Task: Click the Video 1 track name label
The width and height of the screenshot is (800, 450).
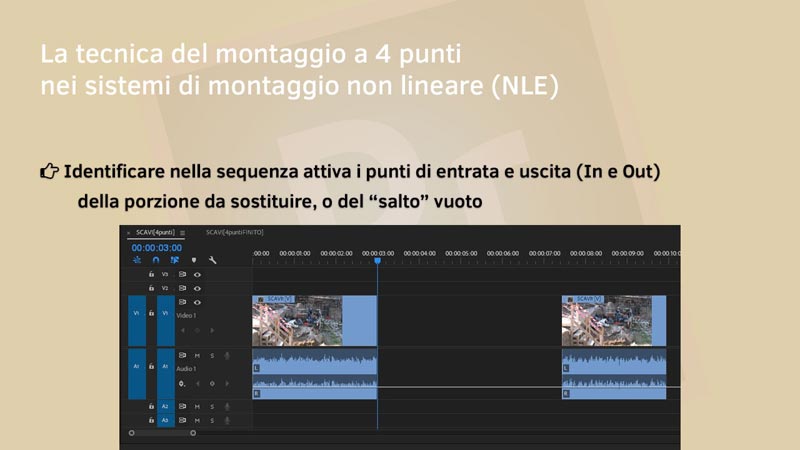Action: (x=186, y=316)
